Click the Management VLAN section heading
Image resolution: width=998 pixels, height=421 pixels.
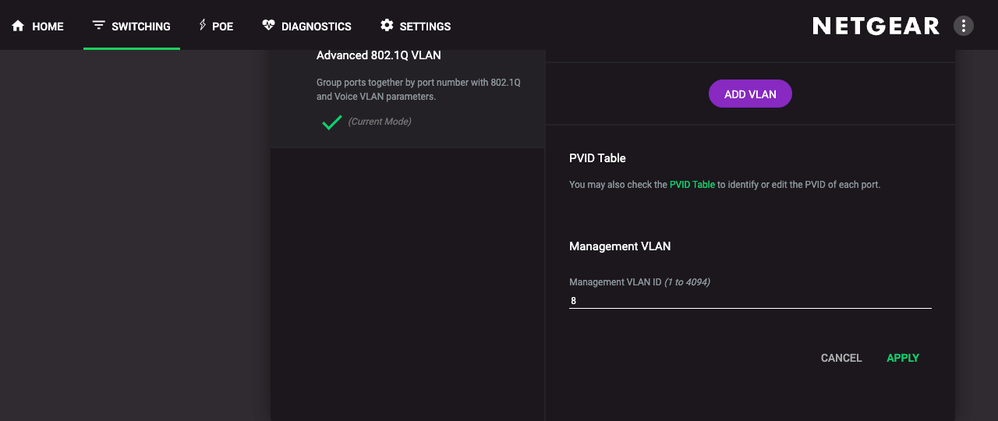click(619, 246)
